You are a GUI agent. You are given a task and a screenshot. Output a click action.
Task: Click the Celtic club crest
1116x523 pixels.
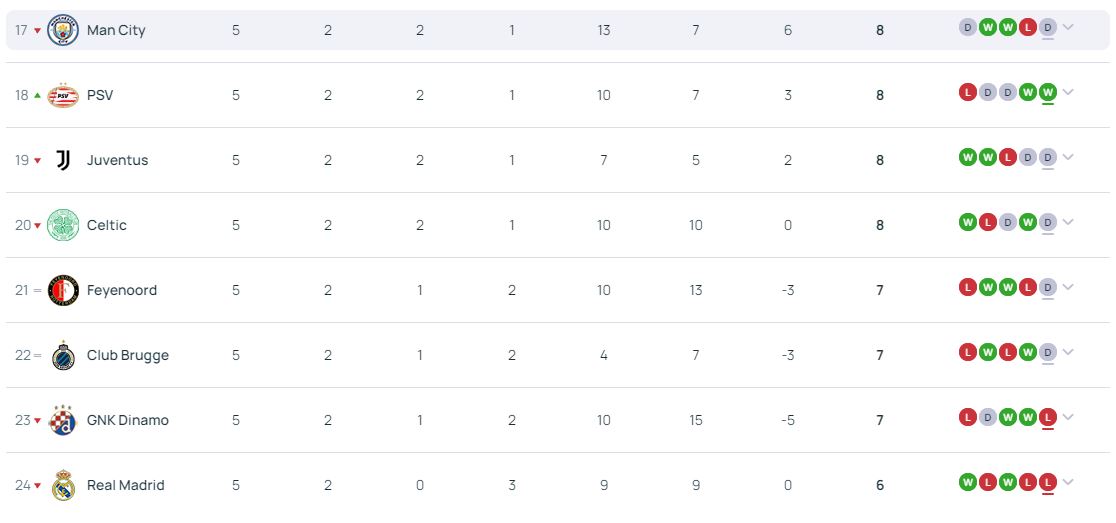[x=63, y=225]
